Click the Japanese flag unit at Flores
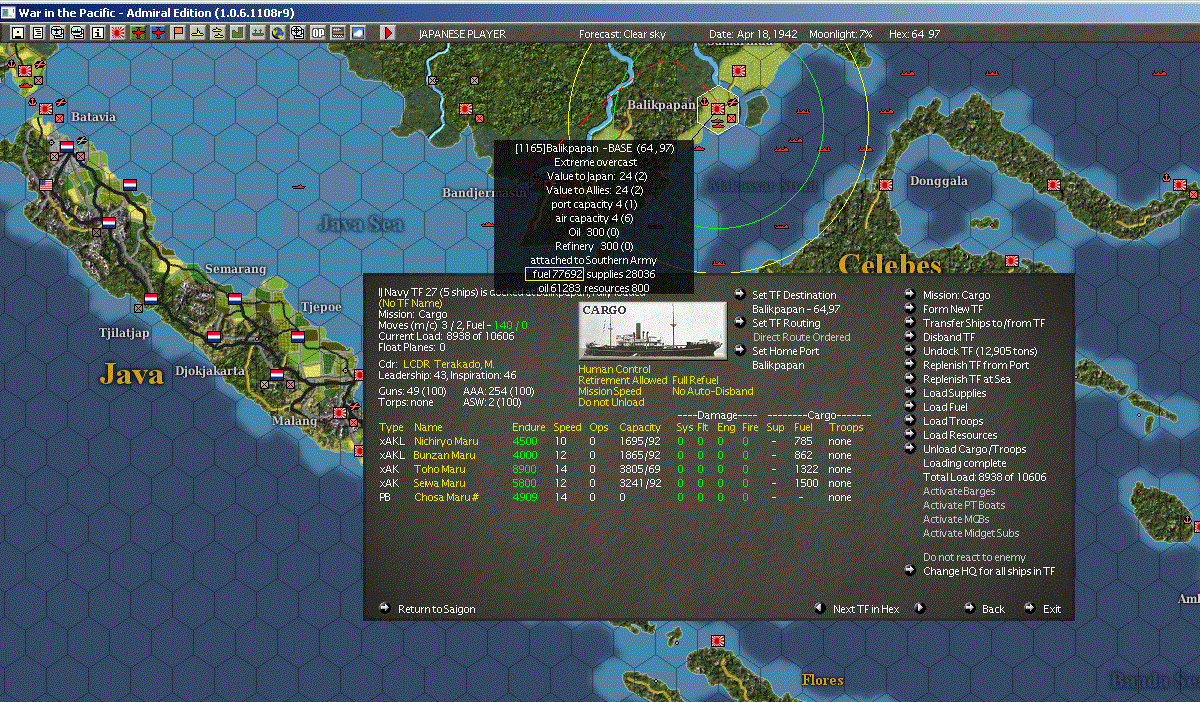The image size is (1200, 702). [x=717, y=641]
